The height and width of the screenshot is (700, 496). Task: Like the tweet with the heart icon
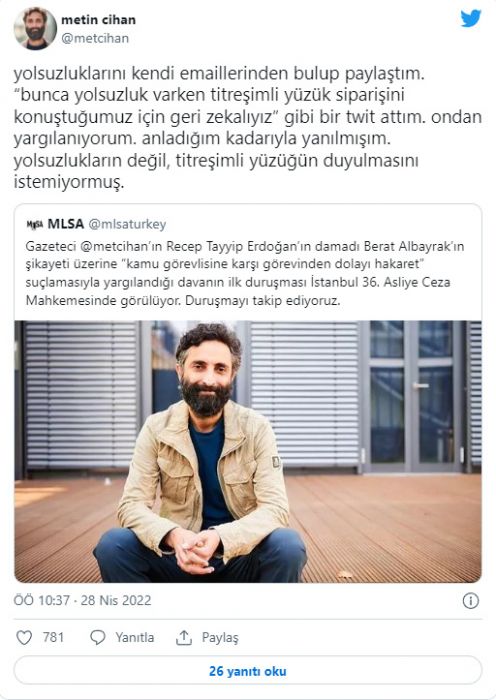(x=24, y=637)
